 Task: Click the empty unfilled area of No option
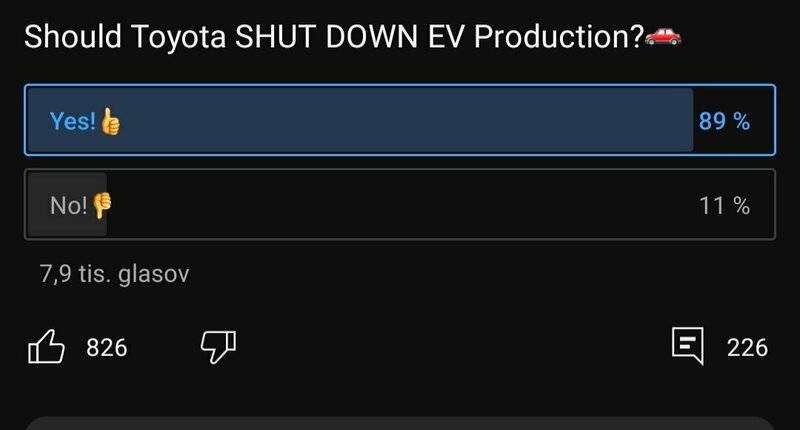(400, 206)
